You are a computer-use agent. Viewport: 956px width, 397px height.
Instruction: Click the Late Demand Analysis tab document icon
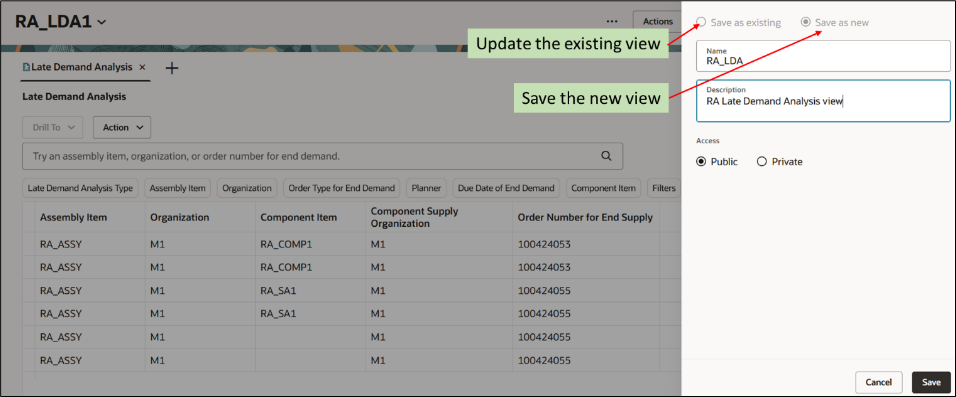point(26,67)
